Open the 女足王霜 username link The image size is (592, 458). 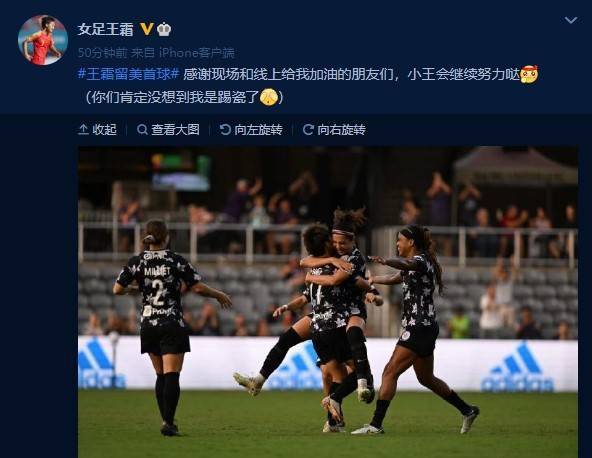(x=106, y=29)
